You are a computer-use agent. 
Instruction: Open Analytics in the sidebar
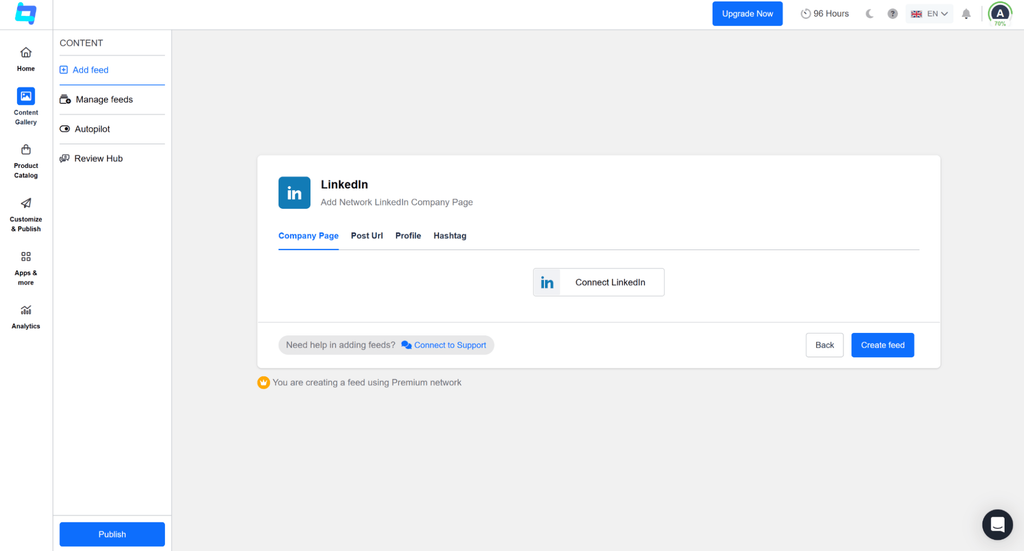pyautogui.click(x=25, y=317)
